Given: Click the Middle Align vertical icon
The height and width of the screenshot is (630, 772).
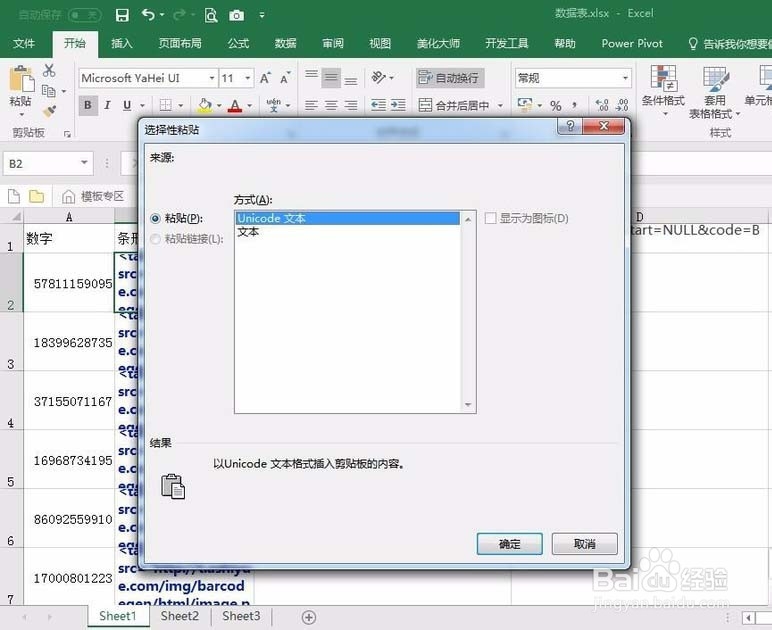Looking at the screenshot, I should (x=331, y=78).
